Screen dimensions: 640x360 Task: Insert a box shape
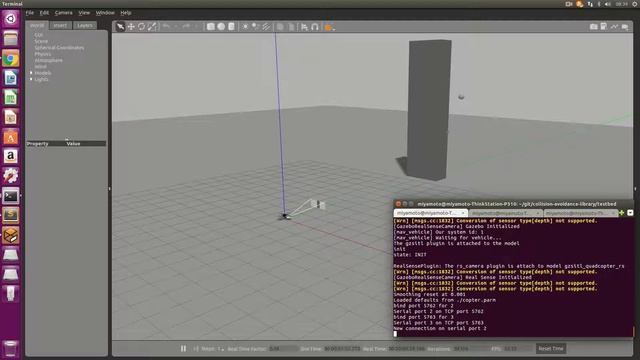tap(211, 27)
